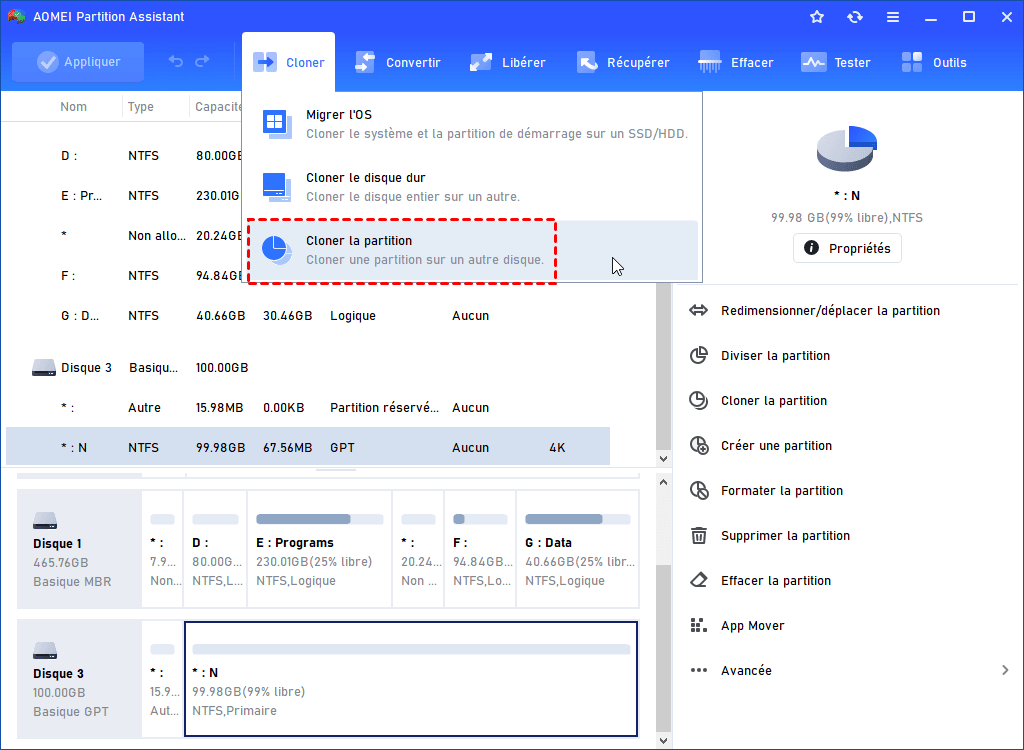Select Disque 3 in the disk map
Screen dimensions: 1024x750
pyautogui.click(x=79, y=679)
